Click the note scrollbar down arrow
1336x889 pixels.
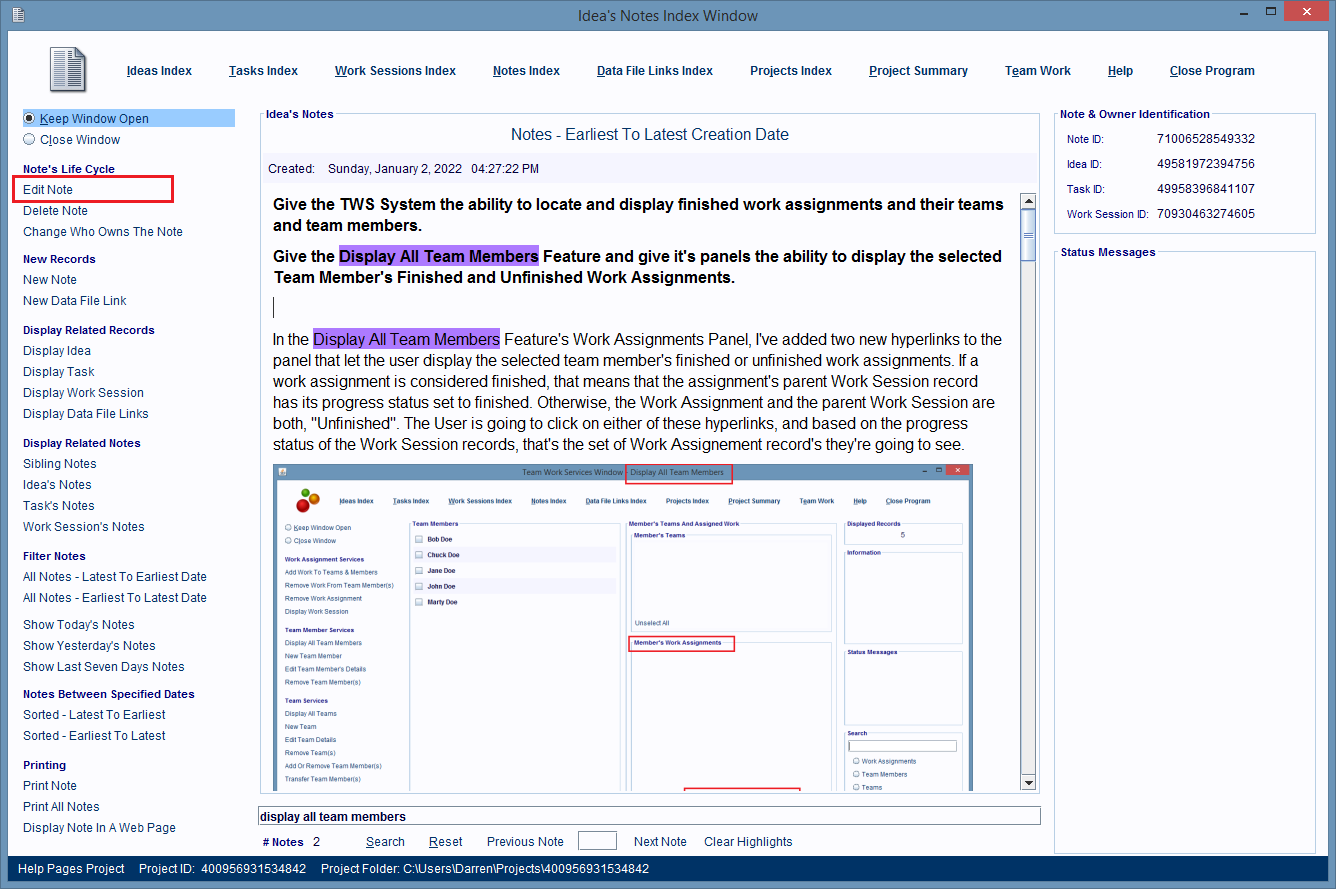coord(1028,782)
